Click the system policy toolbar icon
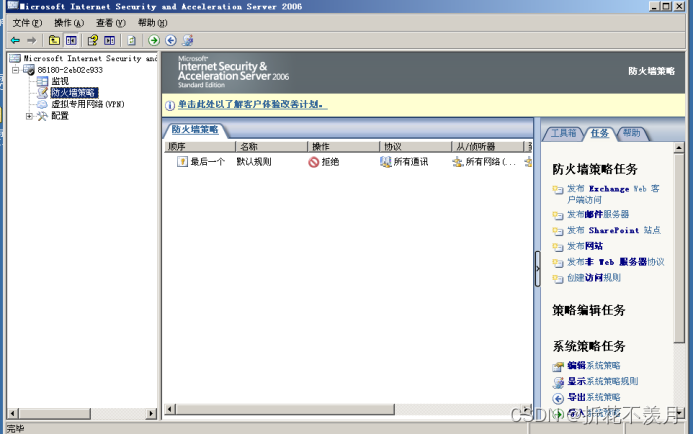 tap(188, 40)
